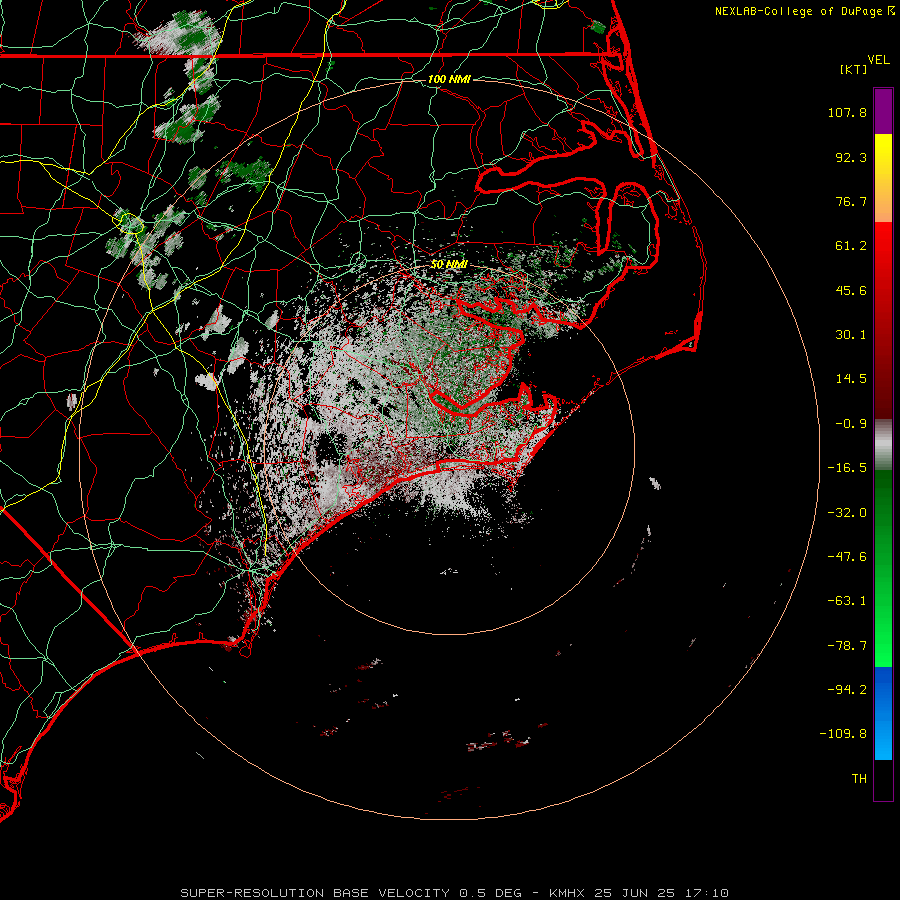
Task: Click the 107.8 legend value
Action: [847, 112]
